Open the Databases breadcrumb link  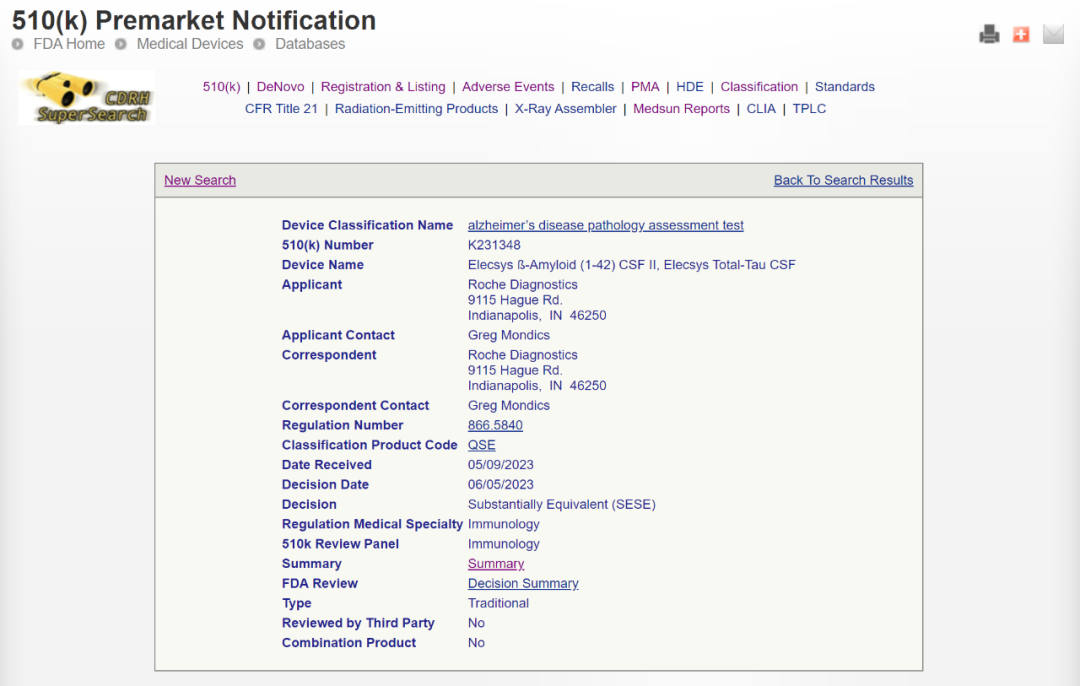point(310,44)
